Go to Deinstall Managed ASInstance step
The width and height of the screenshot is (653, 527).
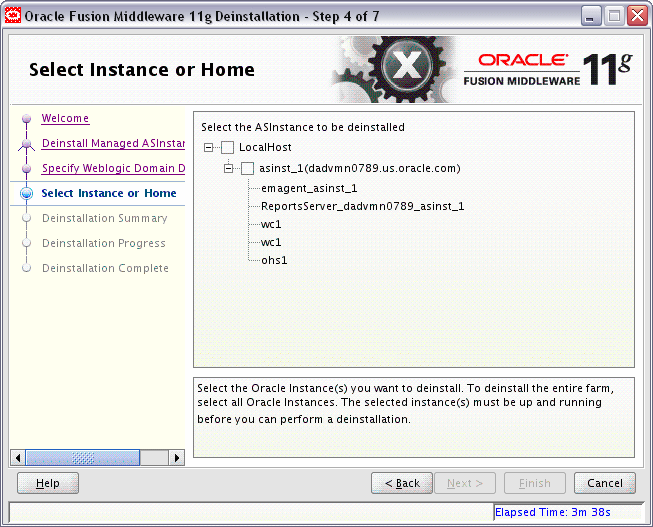click(x=113, y=143)
